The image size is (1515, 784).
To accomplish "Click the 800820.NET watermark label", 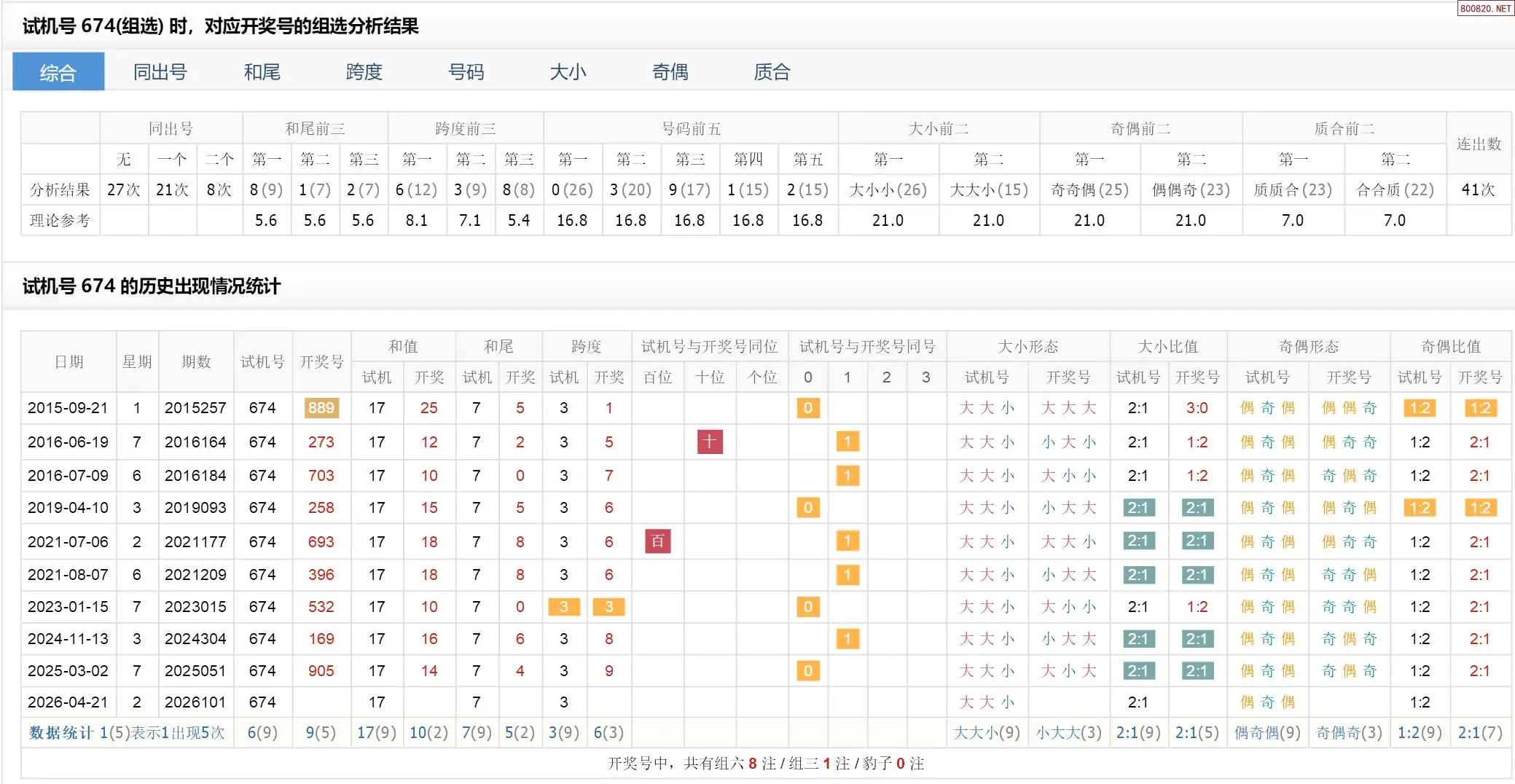I will point(1485,9).
